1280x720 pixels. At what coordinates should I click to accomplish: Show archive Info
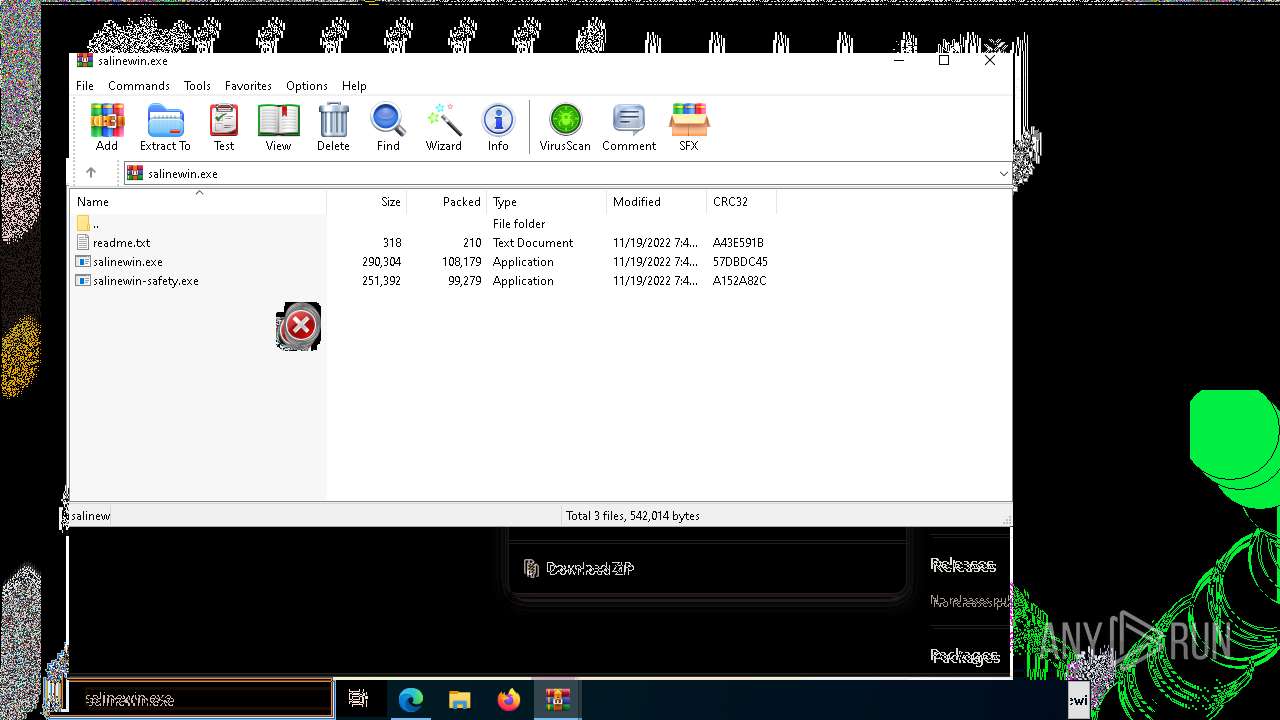click(x=498, y=127)
